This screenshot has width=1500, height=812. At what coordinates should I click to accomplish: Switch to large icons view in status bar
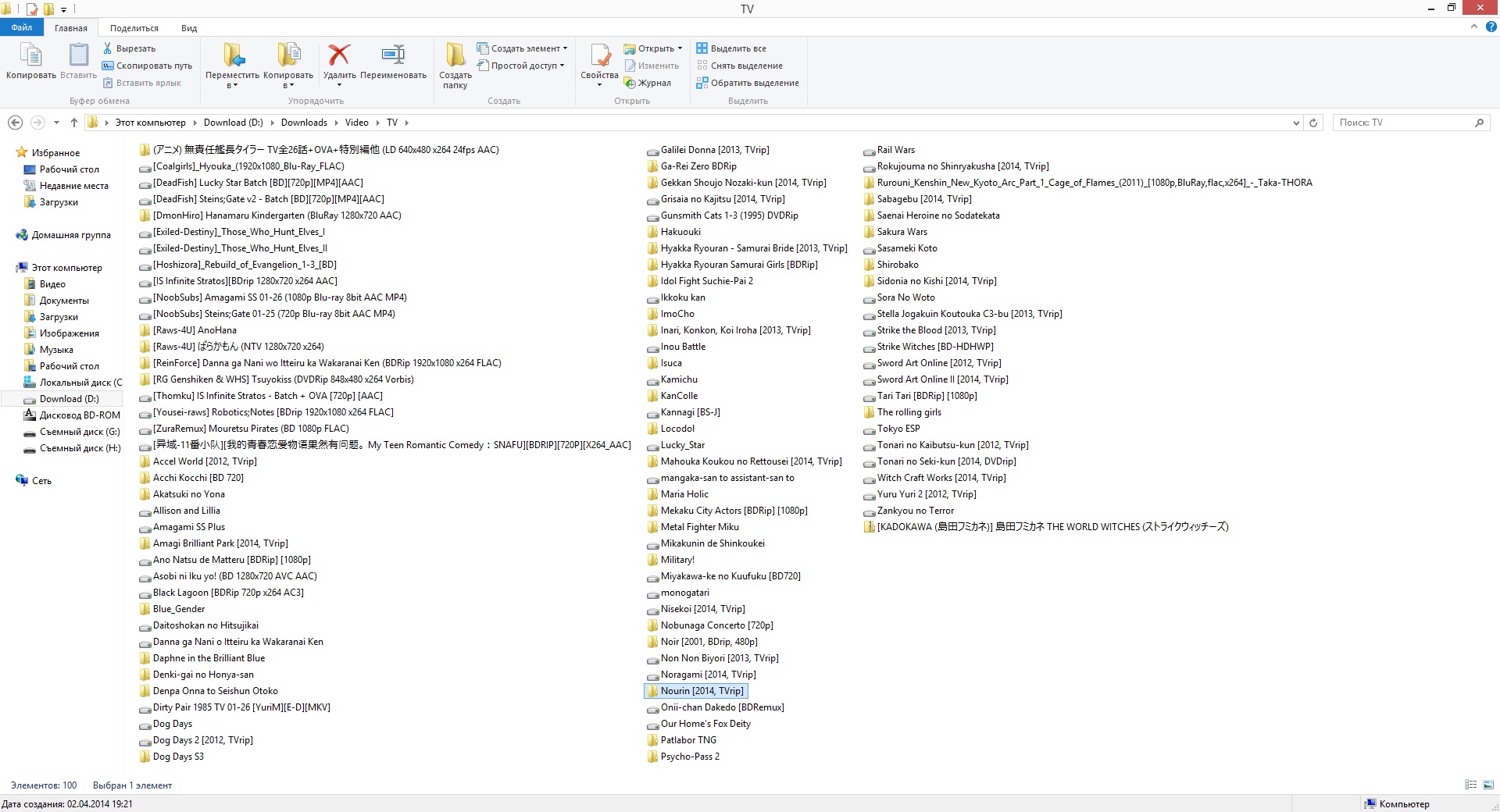tap(1488, 785)
